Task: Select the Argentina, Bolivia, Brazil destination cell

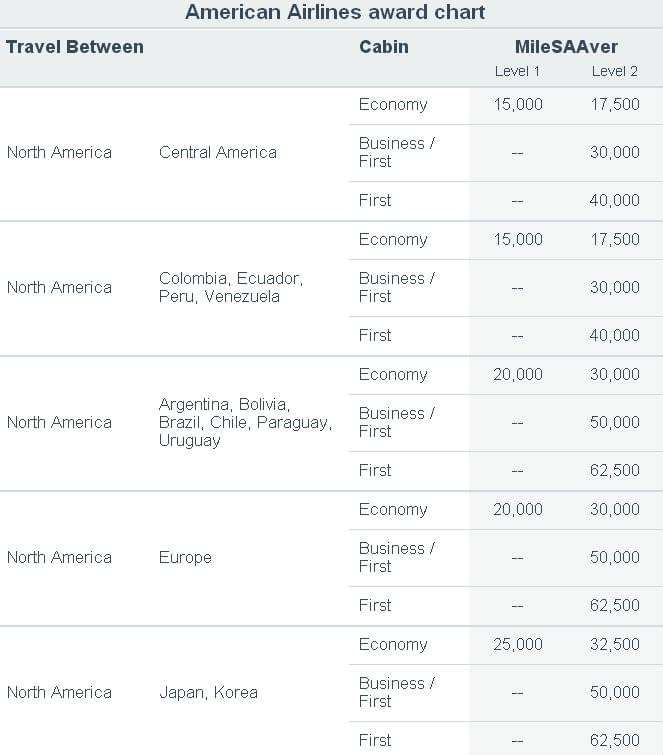Action: point(246,422)
